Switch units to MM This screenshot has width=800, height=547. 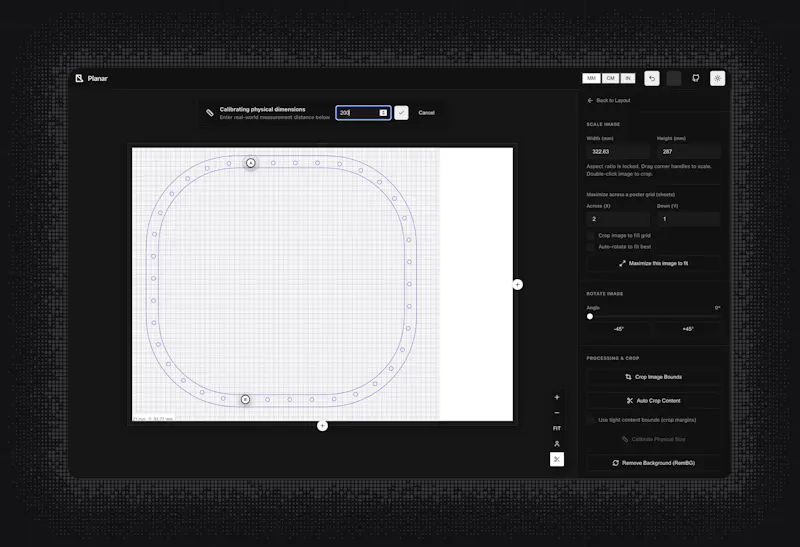[x=591, y=78]
